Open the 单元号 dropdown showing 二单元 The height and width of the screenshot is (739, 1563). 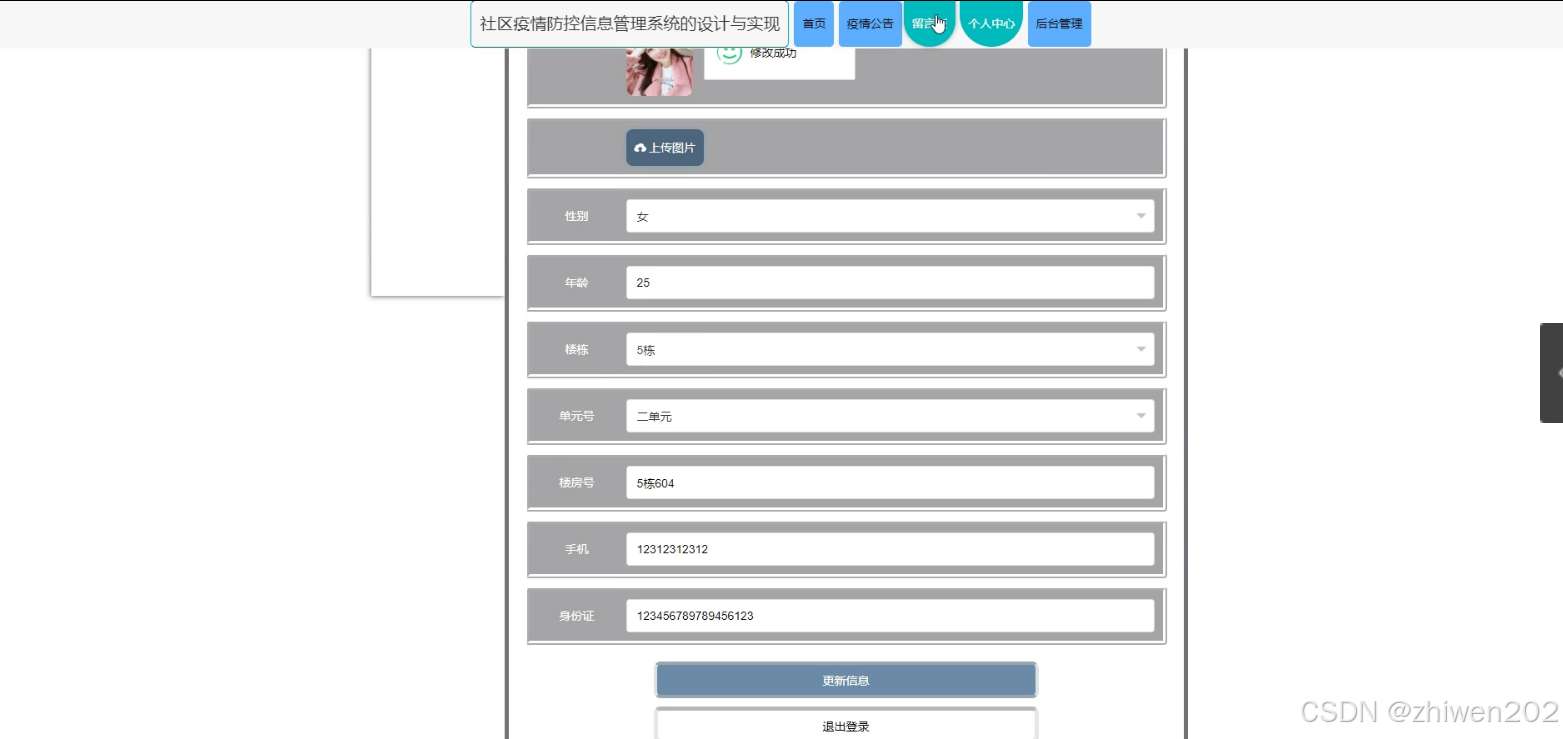click(x=890, y=415)
